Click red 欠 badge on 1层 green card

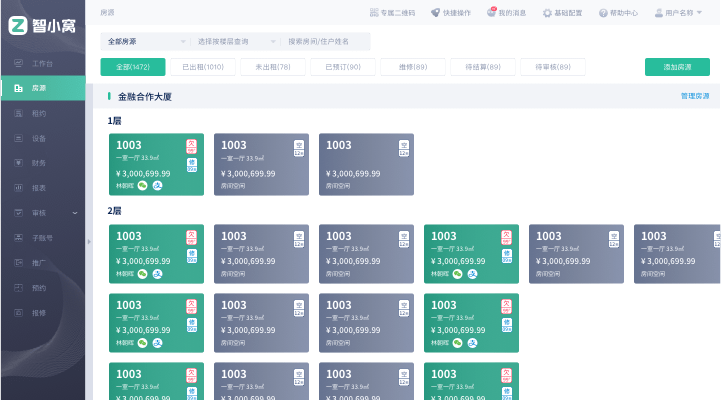191,147
